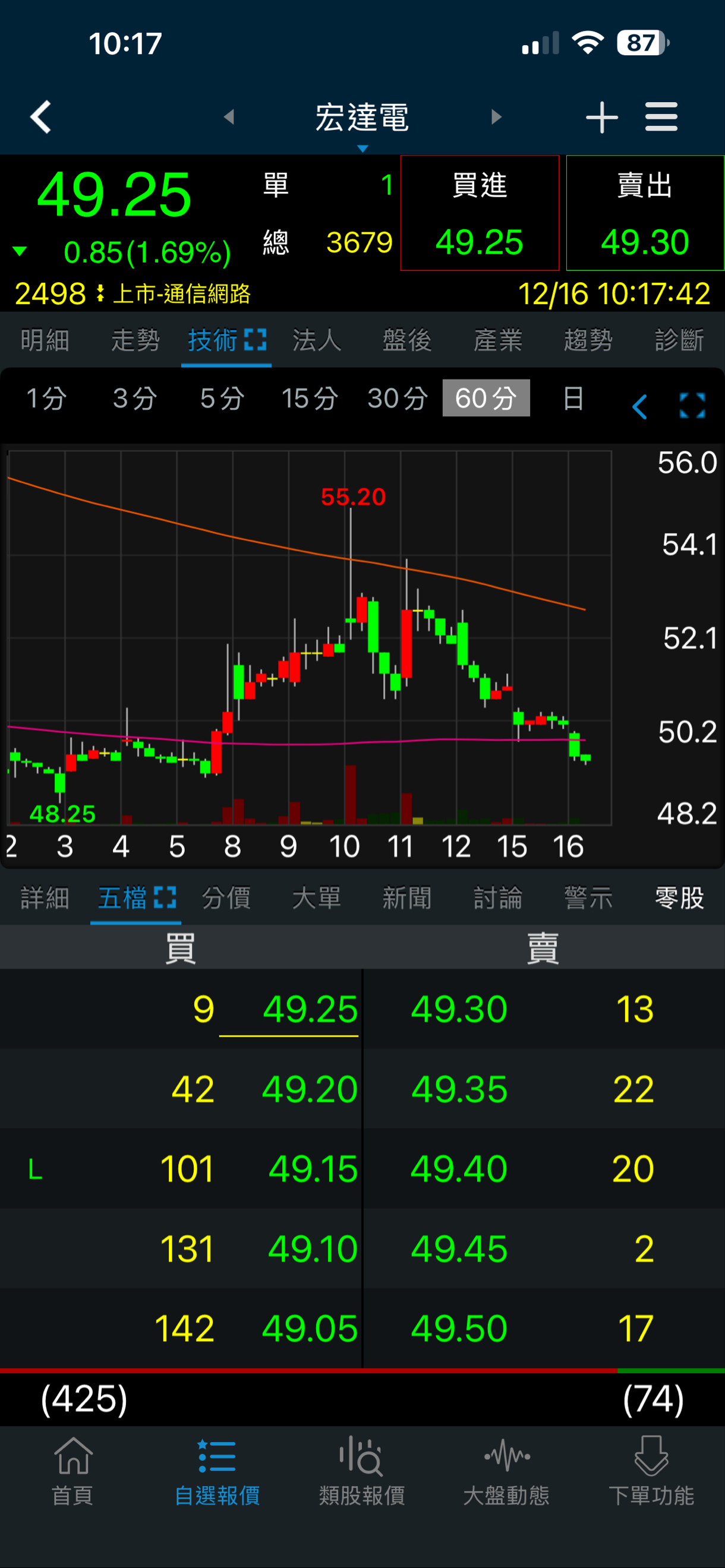
Task: Expand chart to fullscreen icon
Action: pos(692,406)
